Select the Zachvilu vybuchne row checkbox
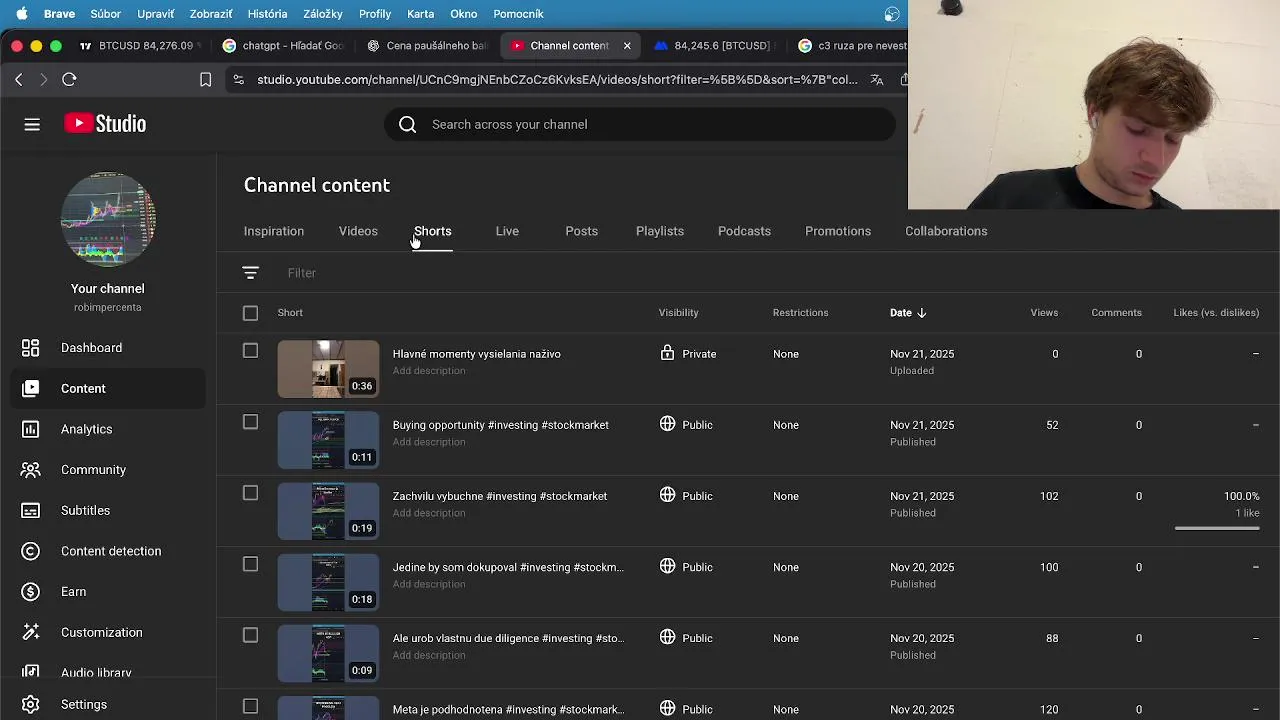1280x720 pixels. [250, 493]
